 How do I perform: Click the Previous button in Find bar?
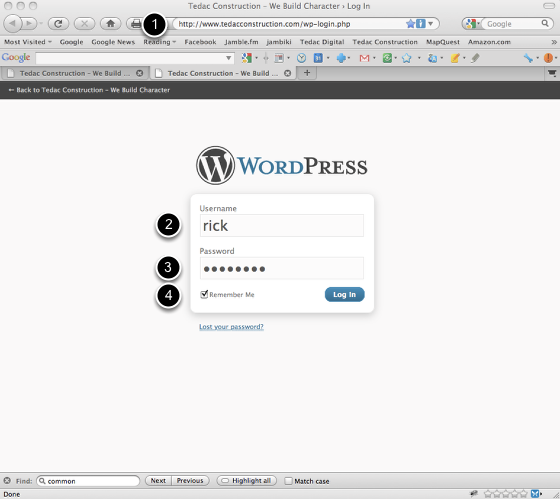(x=190, y=481)
